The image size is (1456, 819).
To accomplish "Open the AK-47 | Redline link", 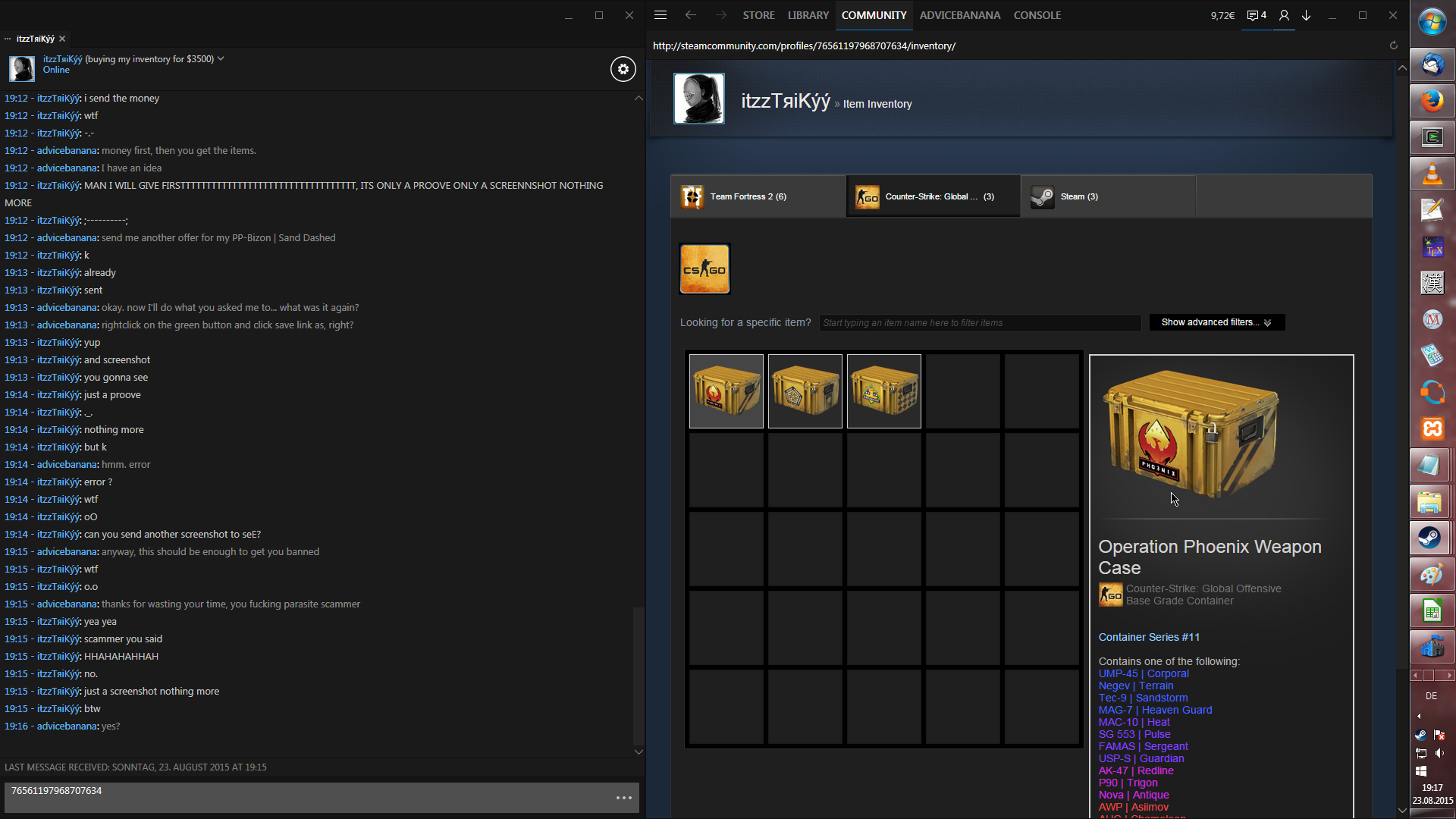I will pos(1135,770).
